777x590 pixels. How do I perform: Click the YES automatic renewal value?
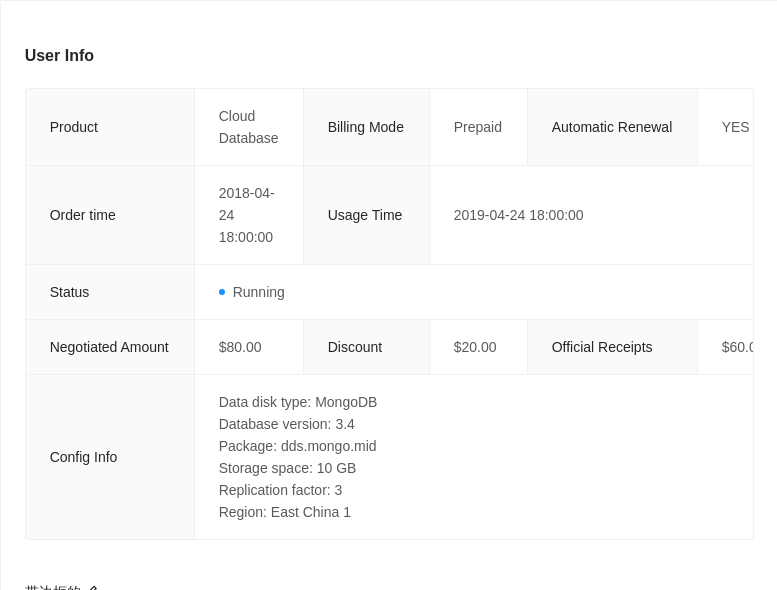(x=735, y=127)
